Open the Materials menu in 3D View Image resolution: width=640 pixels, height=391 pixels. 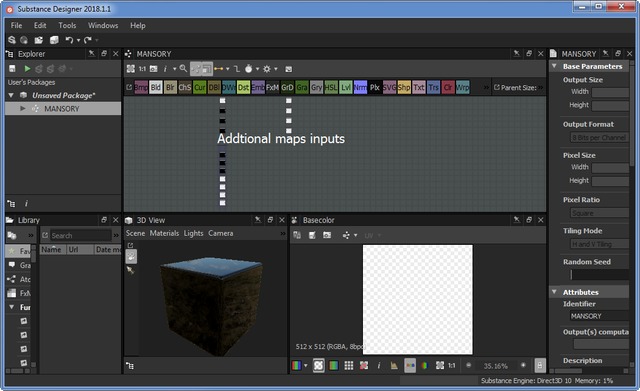click(x=164, y=233)
